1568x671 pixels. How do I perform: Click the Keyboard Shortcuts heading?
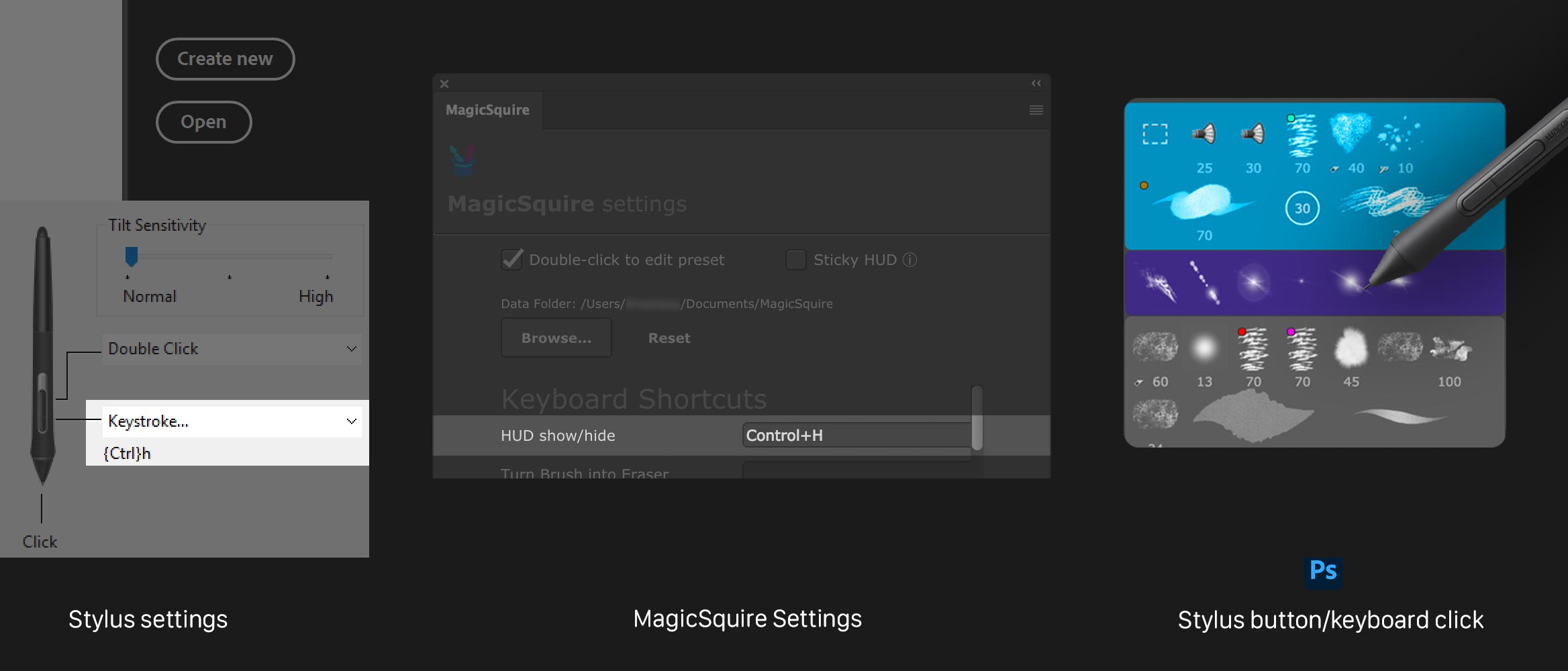pyautogui.click(x=634, y=399)
